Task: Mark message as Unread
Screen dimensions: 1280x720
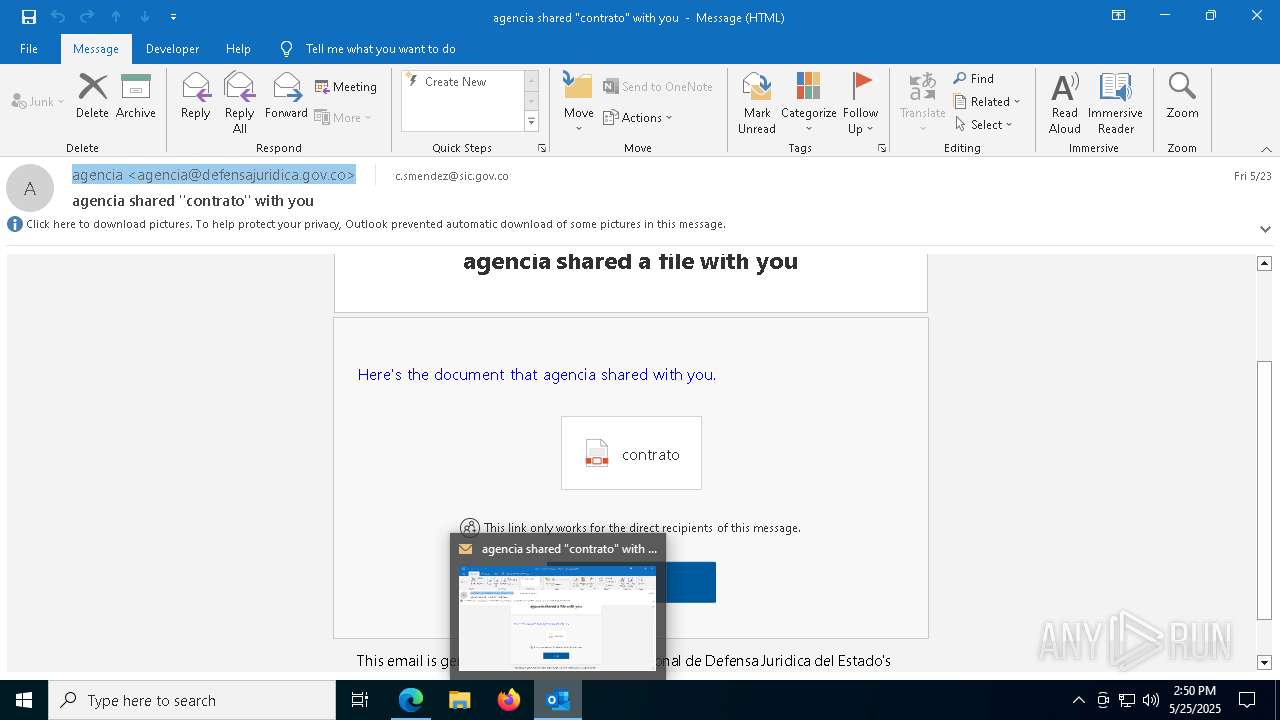Action: point(757,102)
